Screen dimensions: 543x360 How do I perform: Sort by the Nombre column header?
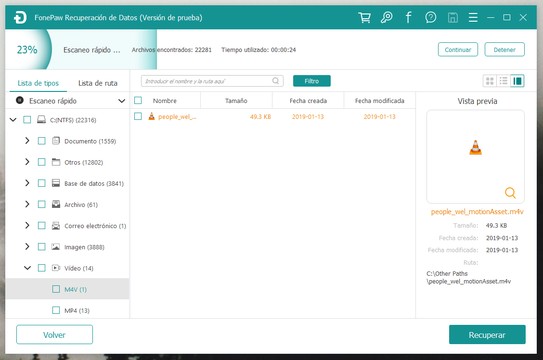pos(165,100)
